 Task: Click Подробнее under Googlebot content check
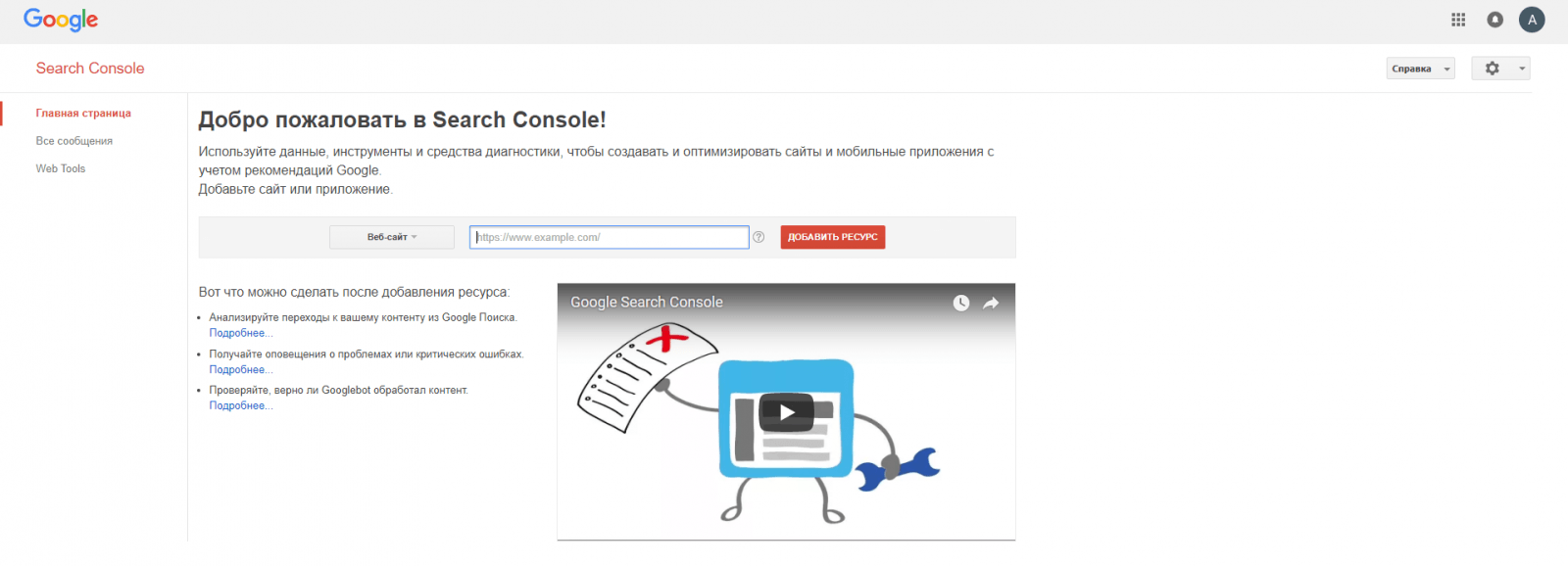240,405
